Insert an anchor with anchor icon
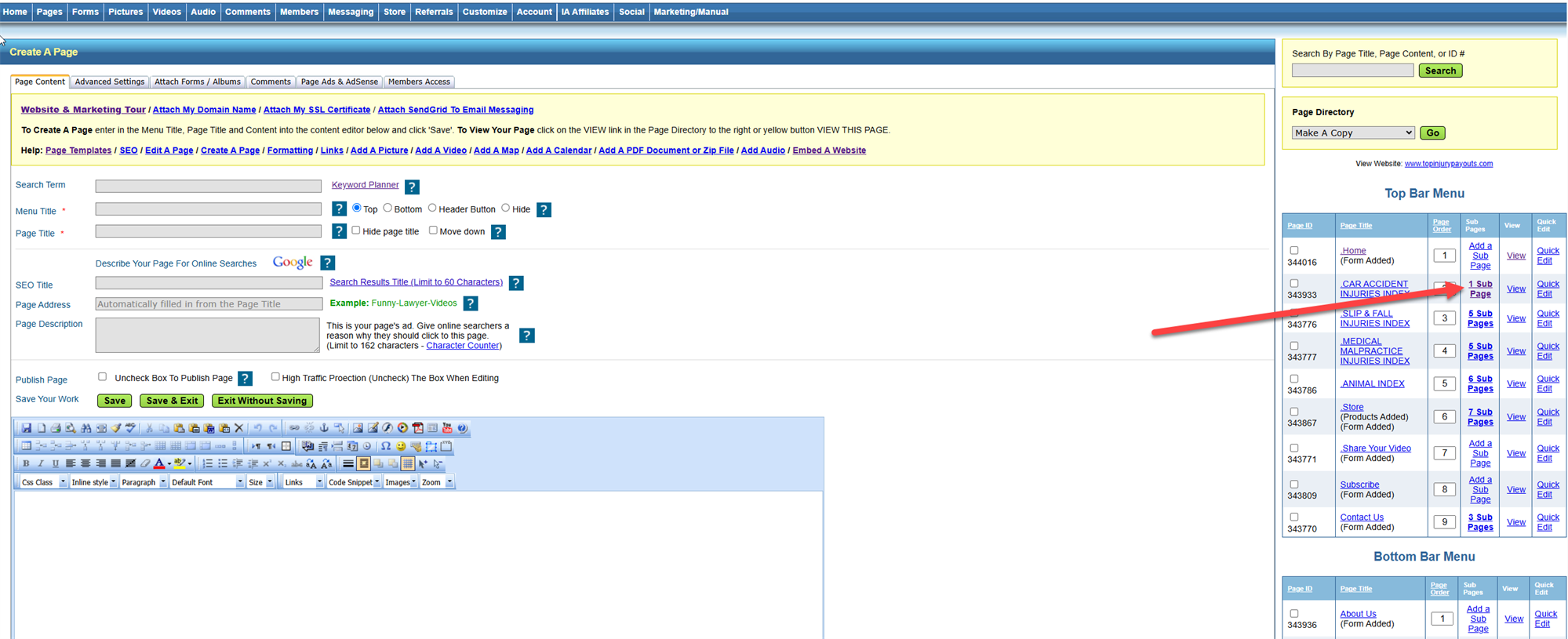This screenshot has height=639, width=1568. tap(324, 428)
